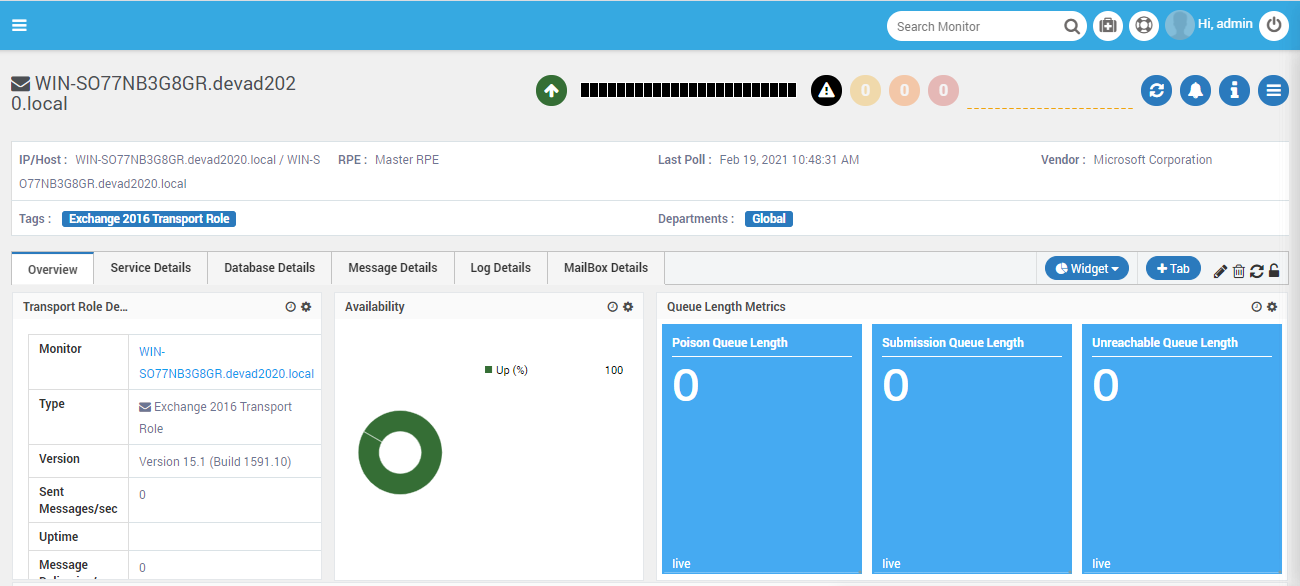
Task: Click the Last Poll timestamp text
Action: point(789,160)
